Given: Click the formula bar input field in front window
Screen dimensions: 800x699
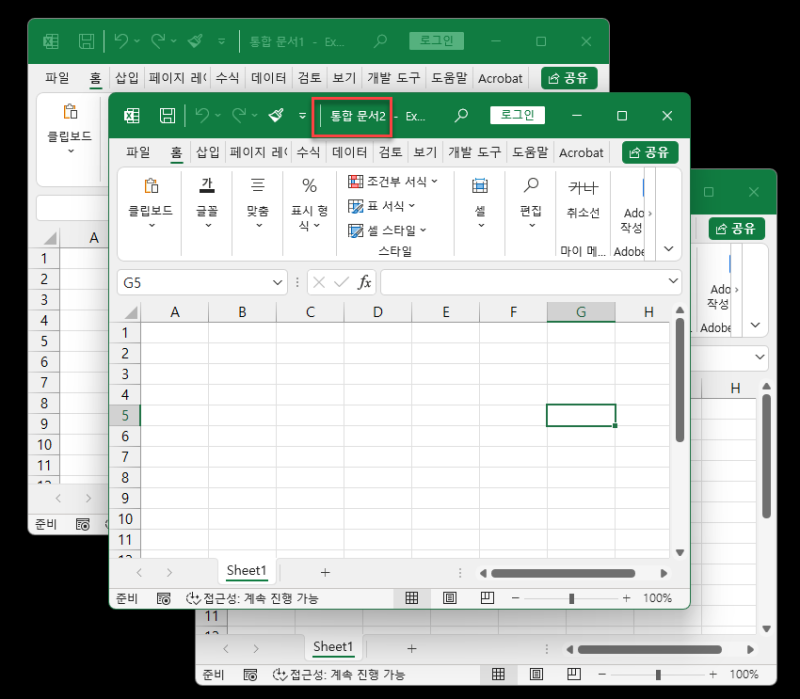Looking at the screenshot, I should 523,282.
